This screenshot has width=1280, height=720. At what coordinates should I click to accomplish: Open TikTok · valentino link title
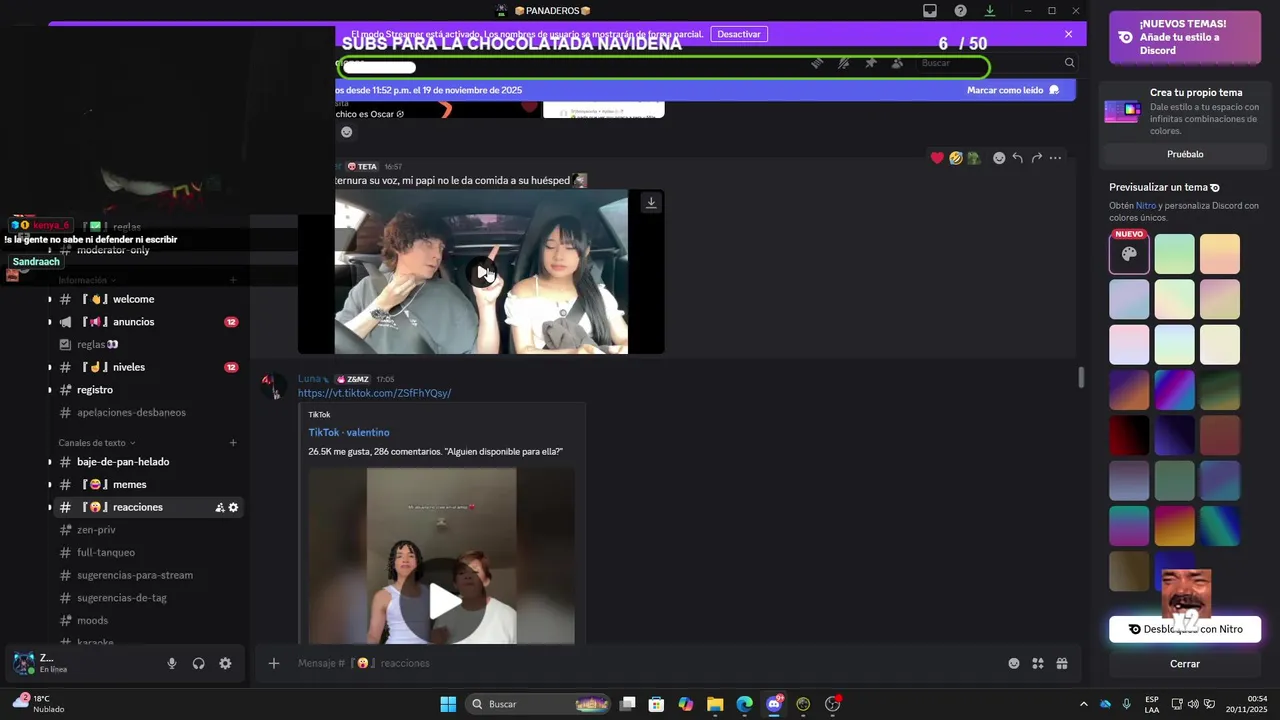click(x=349, y=433)
